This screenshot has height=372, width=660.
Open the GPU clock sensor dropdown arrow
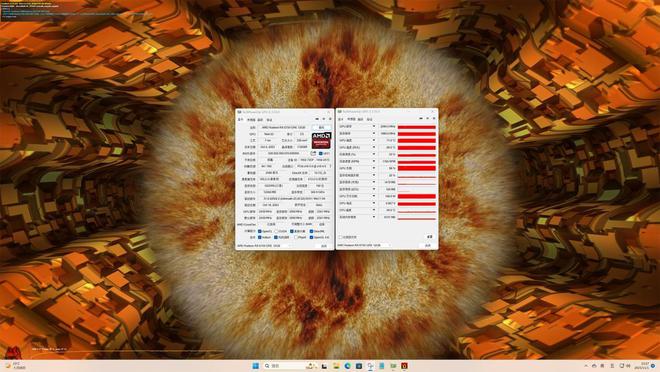[x=374, y=126]
